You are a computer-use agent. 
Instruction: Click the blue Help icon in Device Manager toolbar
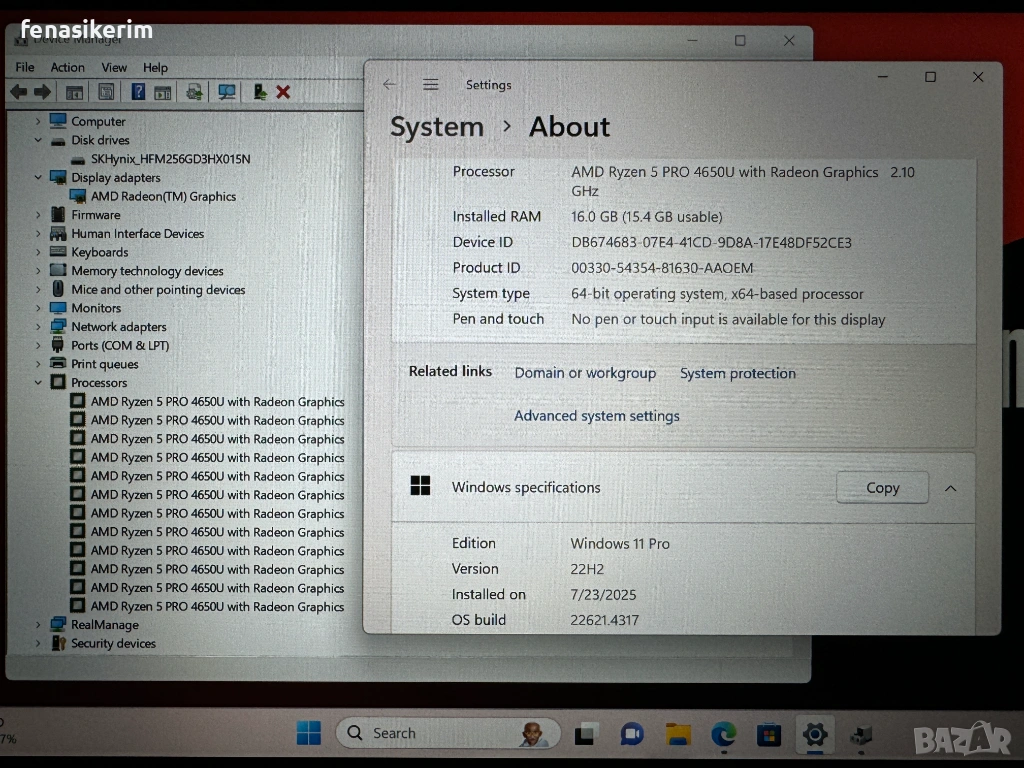[138, 92]
